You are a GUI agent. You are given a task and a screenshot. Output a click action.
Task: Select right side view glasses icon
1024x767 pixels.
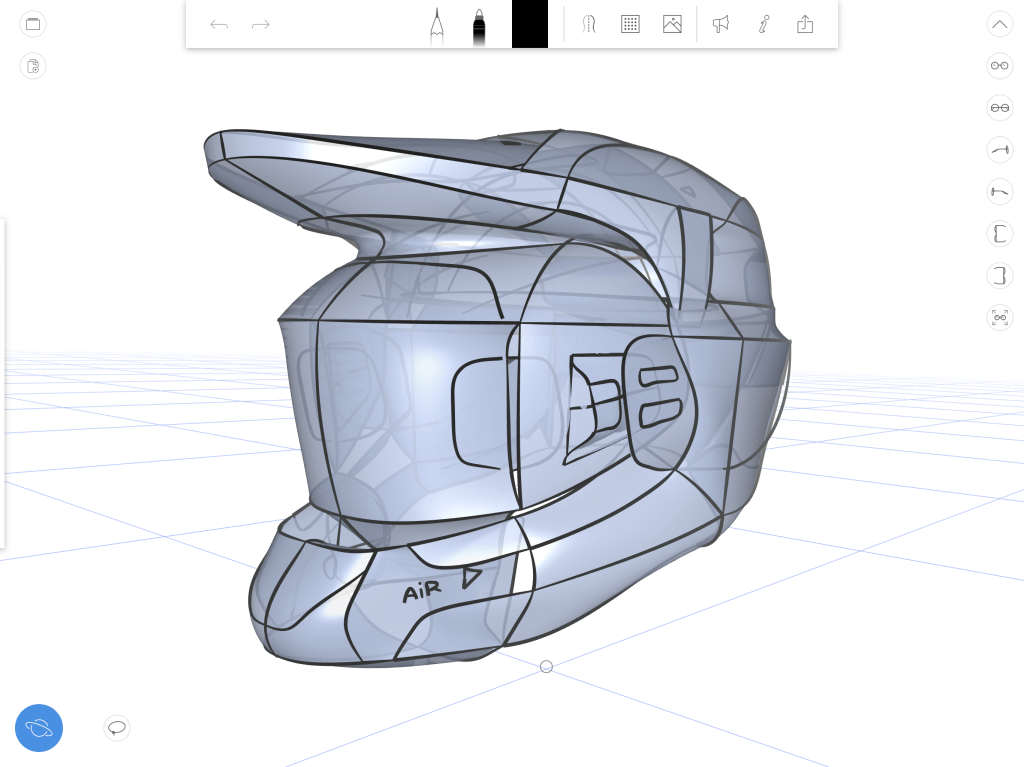point(999,150)
